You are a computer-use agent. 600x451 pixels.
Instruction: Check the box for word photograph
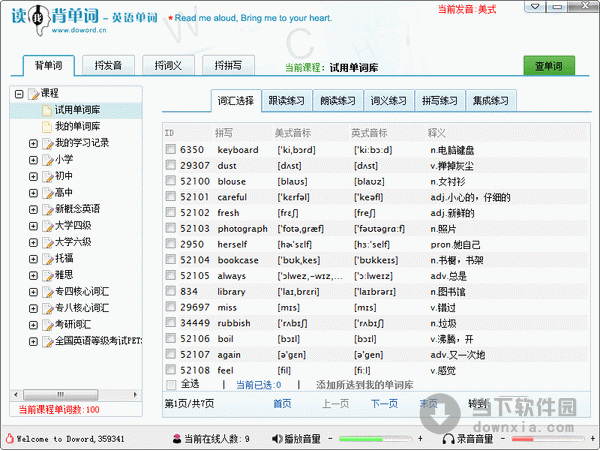click(171, 228)
